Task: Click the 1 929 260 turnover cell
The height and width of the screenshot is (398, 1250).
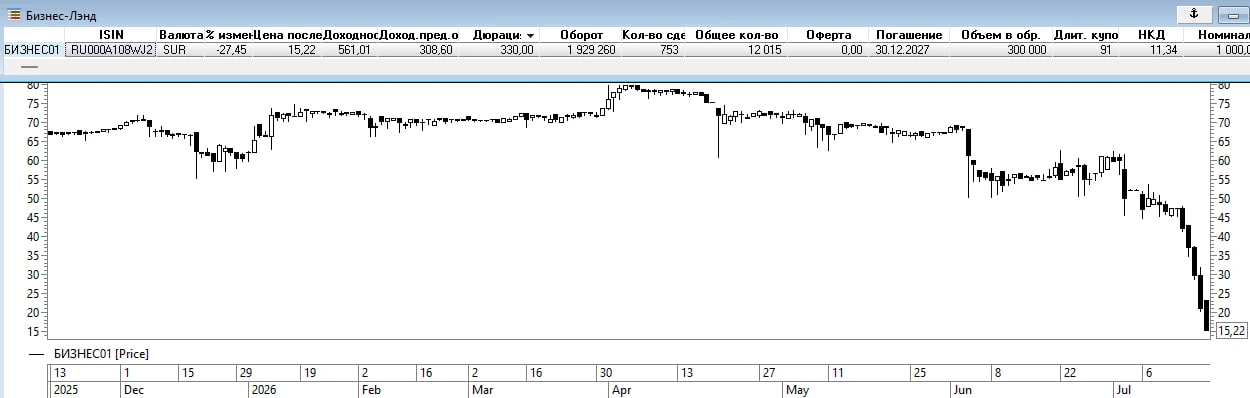Action: tap(581, 49)
